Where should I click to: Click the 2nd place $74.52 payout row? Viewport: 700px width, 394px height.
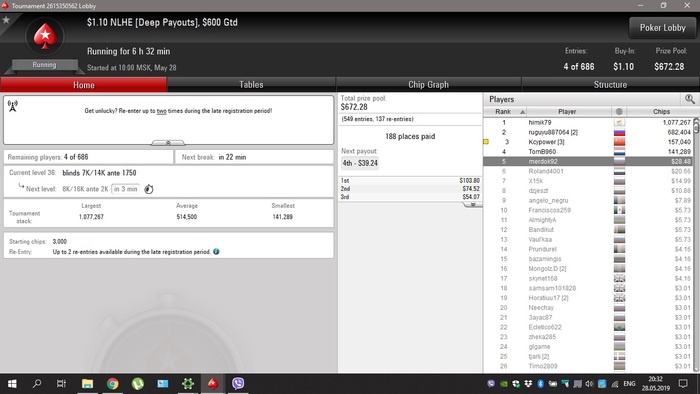(410, 189)
